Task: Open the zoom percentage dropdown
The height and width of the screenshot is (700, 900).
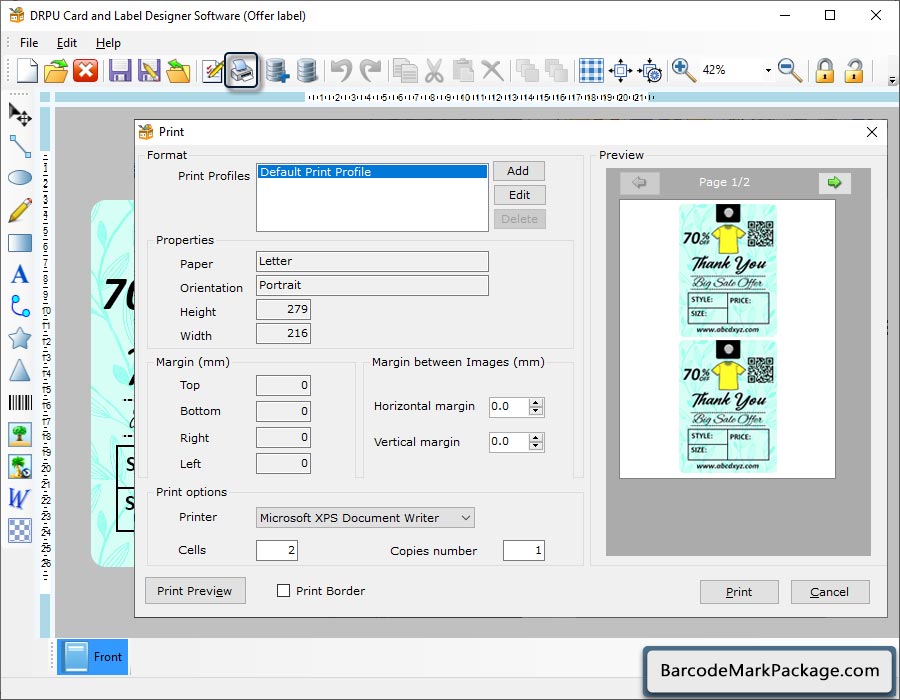Action: pyautogui.click(x=768, y=71)
